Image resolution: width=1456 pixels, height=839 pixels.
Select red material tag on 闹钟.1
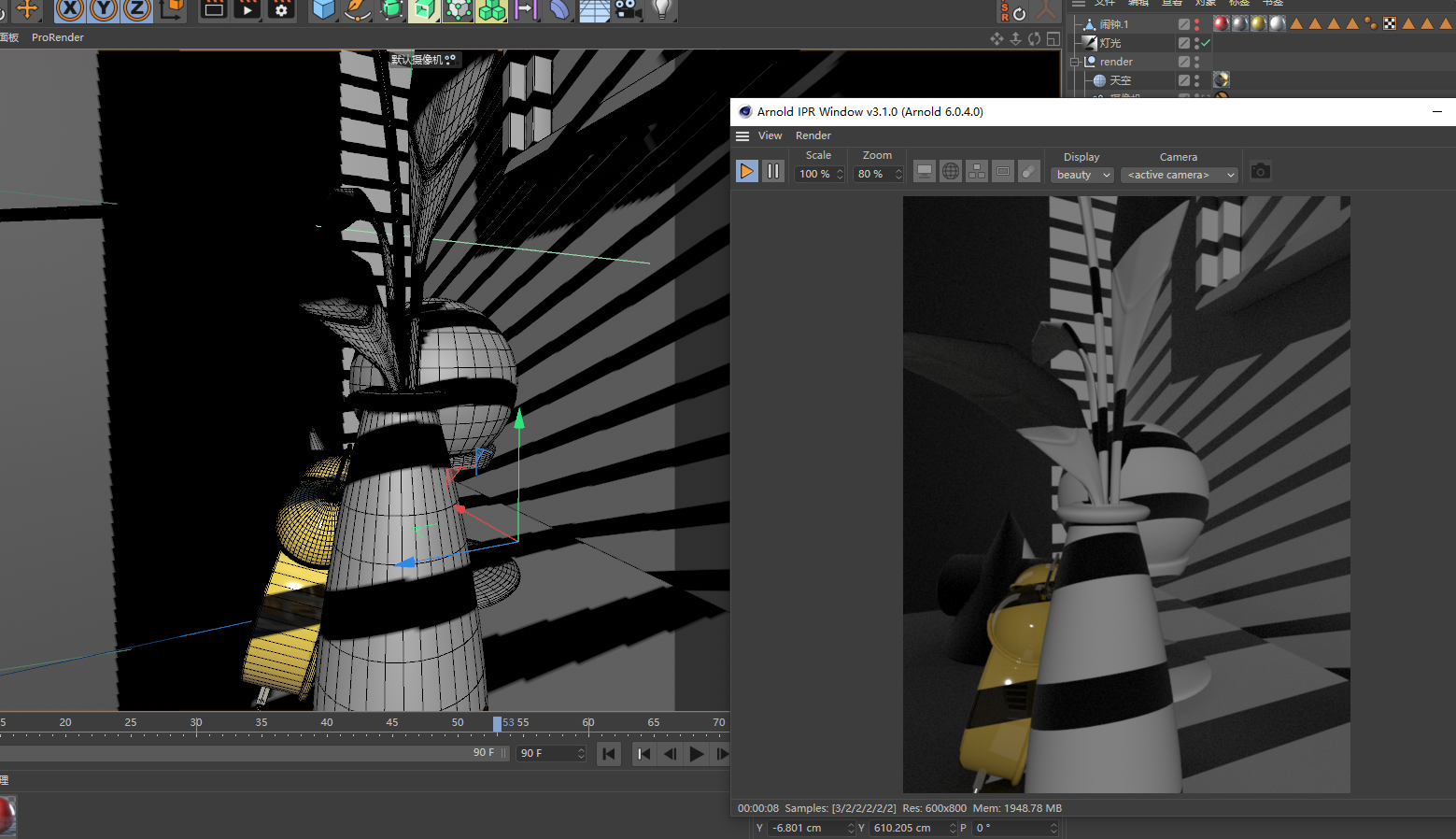point(1221,23)
